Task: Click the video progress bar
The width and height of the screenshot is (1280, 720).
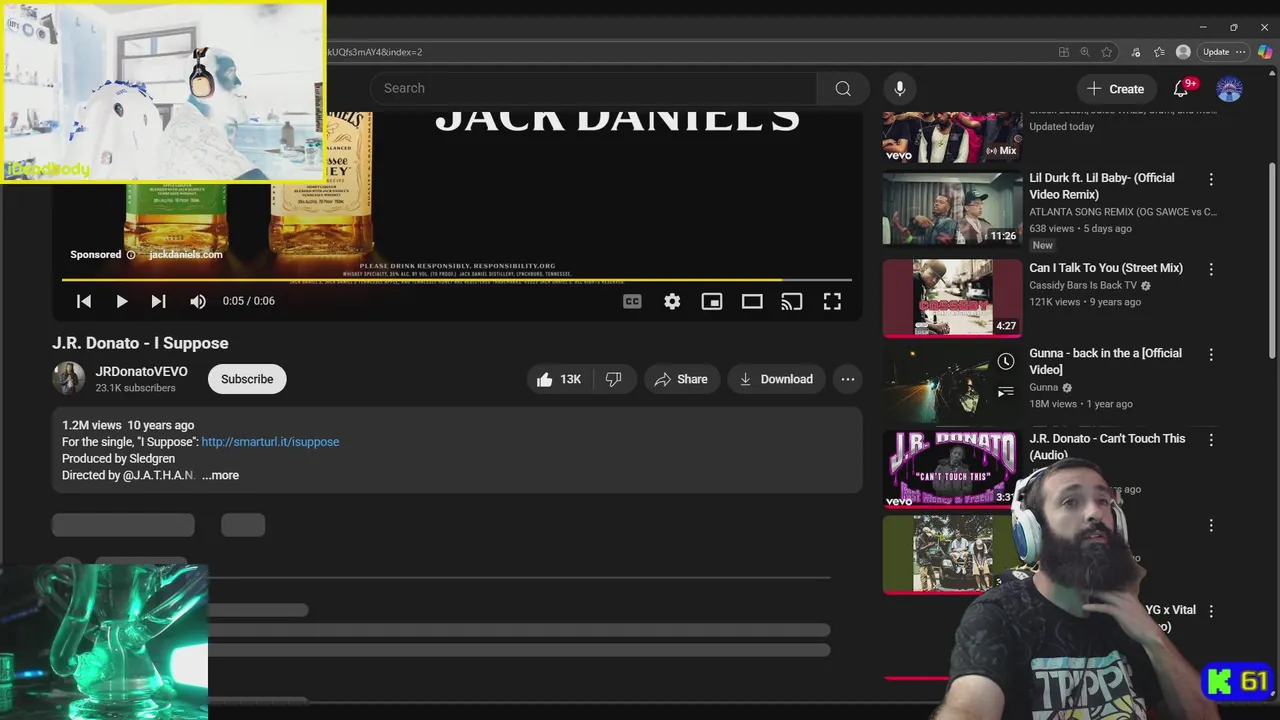Action: click(x=457, y=280)
